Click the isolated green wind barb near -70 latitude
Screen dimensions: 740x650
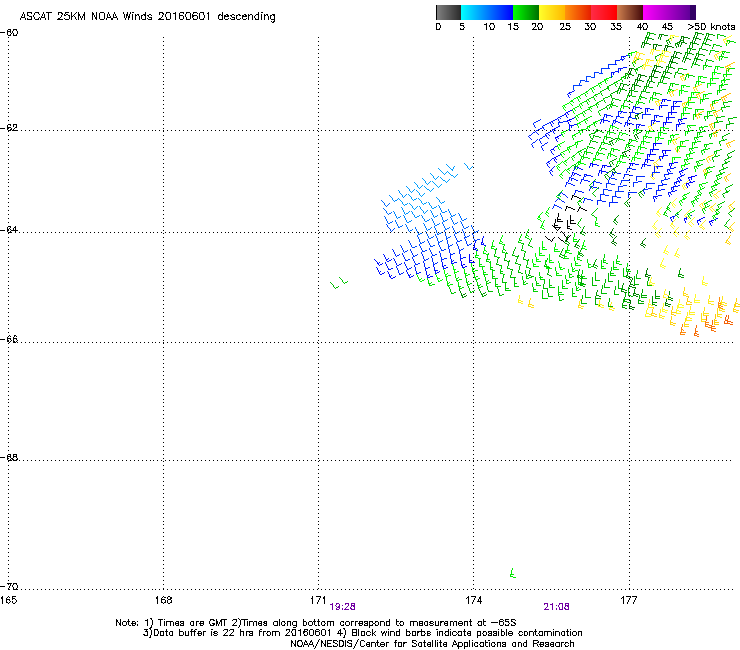point(513,573)
